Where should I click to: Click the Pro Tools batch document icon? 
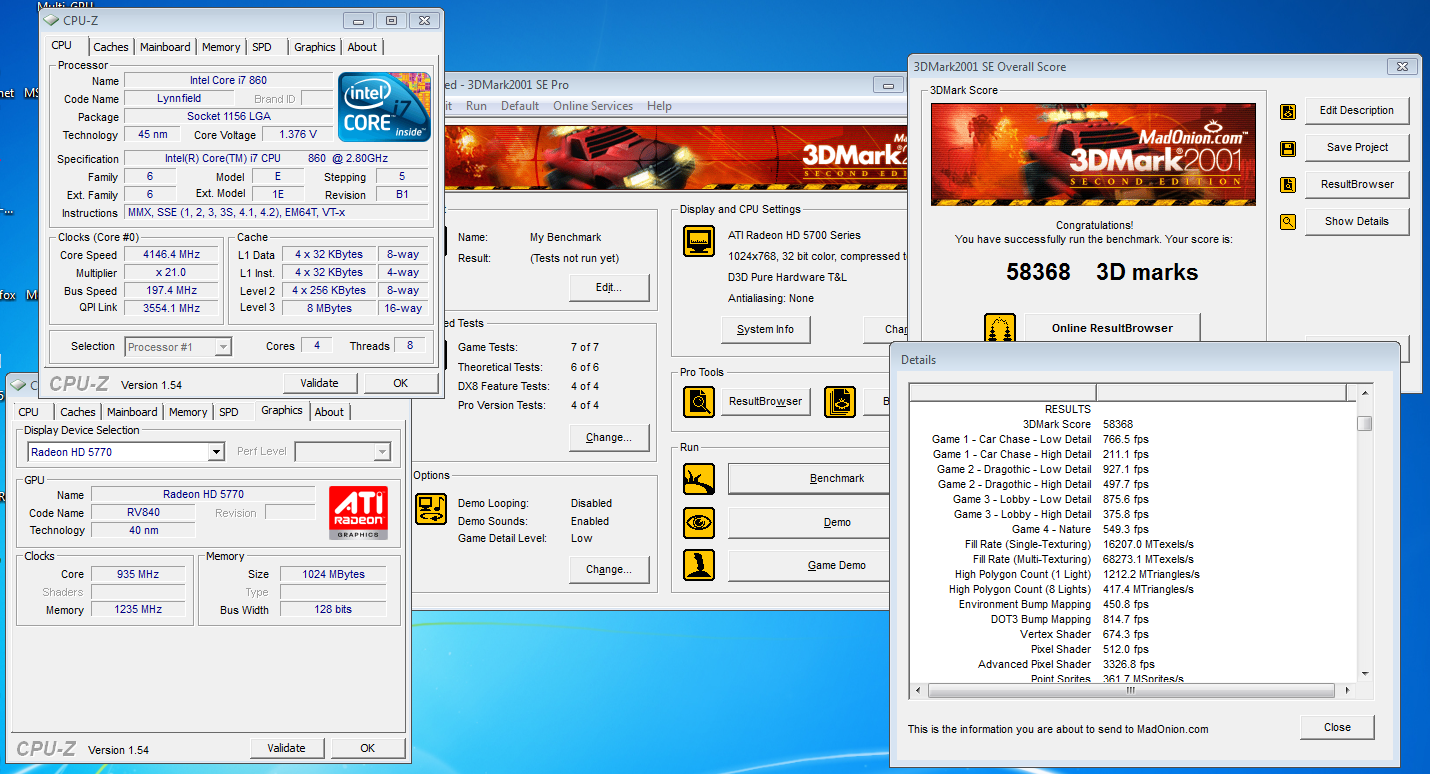tap(840, 401)
